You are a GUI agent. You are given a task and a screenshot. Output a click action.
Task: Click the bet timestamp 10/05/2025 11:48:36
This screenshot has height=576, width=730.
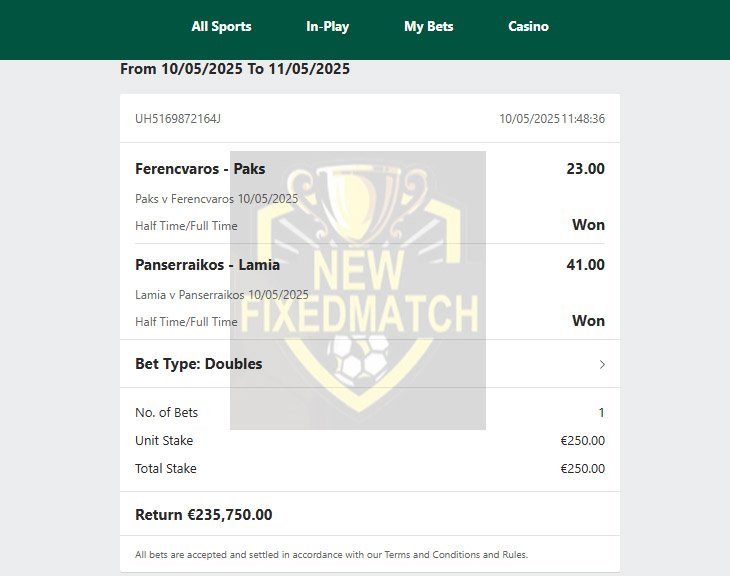coord(552,119)
